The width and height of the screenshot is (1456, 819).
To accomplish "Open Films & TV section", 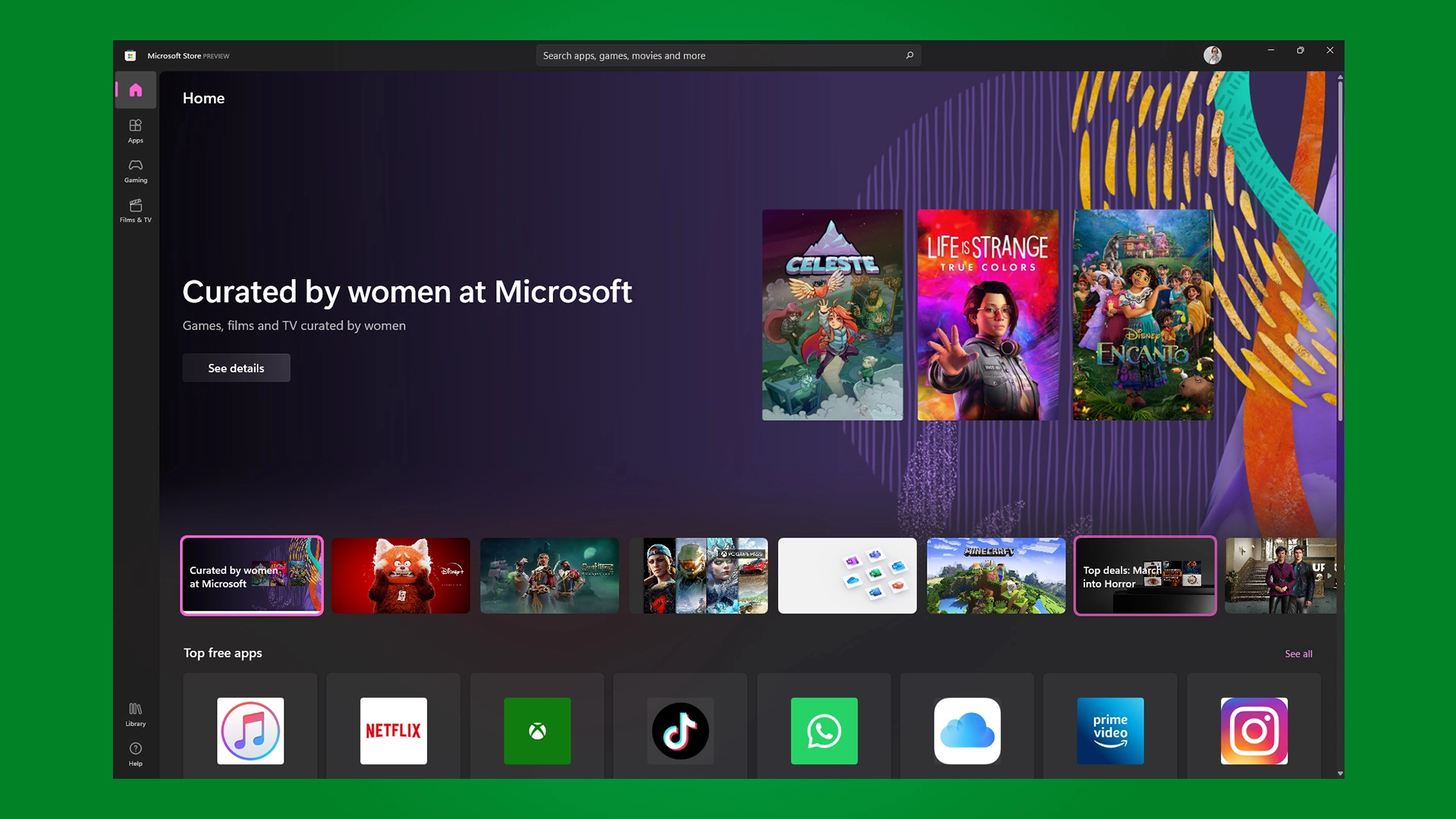I will (x=136, y=211).
